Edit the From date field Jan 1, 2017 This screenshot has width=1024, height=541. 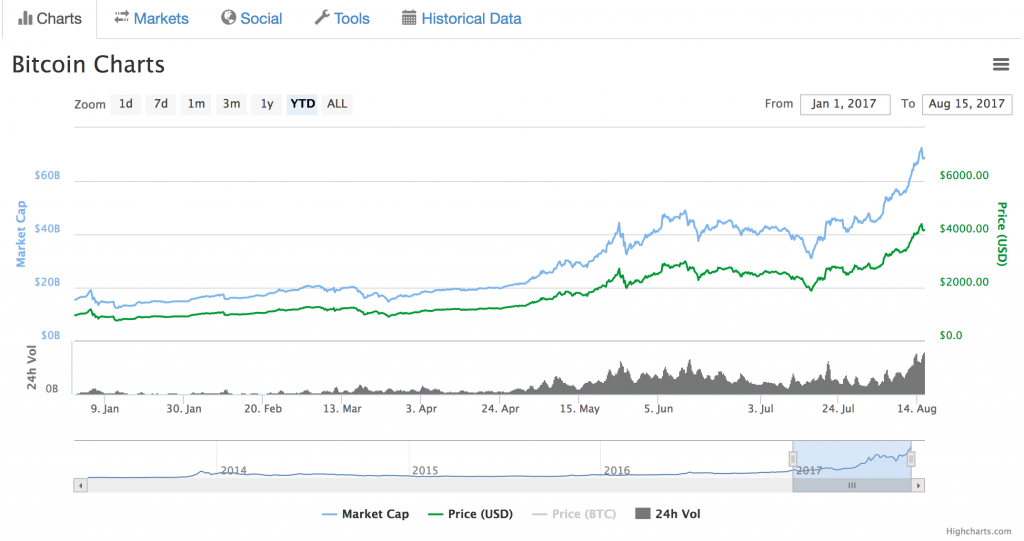844,104
